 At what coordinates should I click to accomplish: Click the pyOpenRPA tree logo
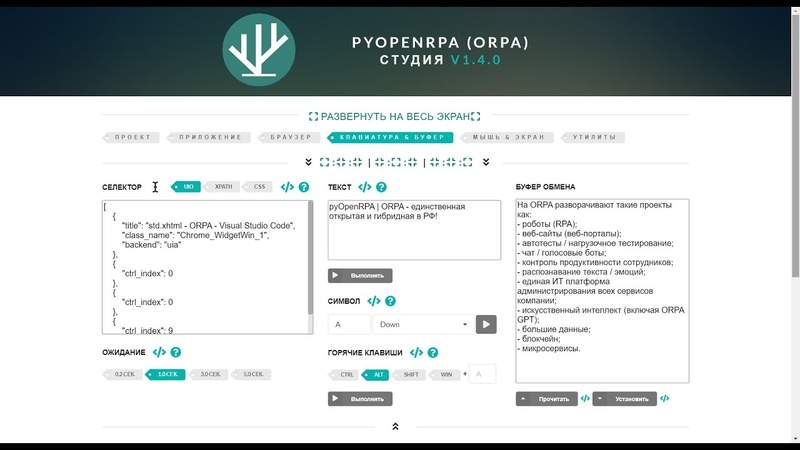click(x=259, y=50)
